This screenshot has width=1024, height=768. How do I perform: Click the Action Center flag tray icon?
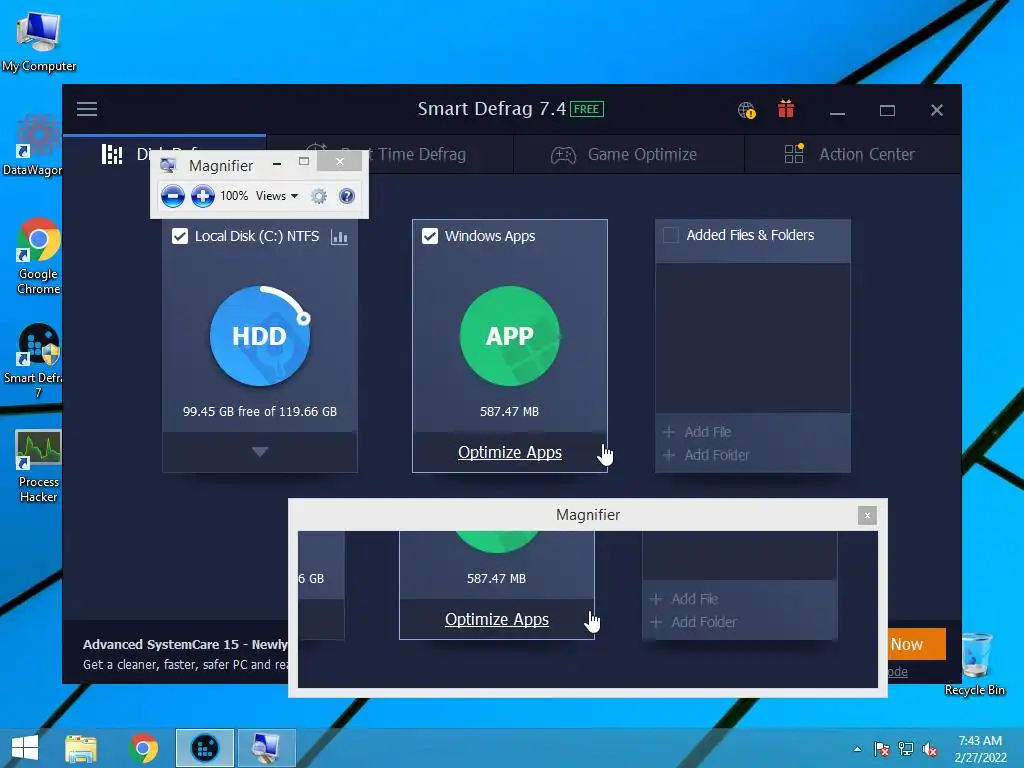coord(882,749)
